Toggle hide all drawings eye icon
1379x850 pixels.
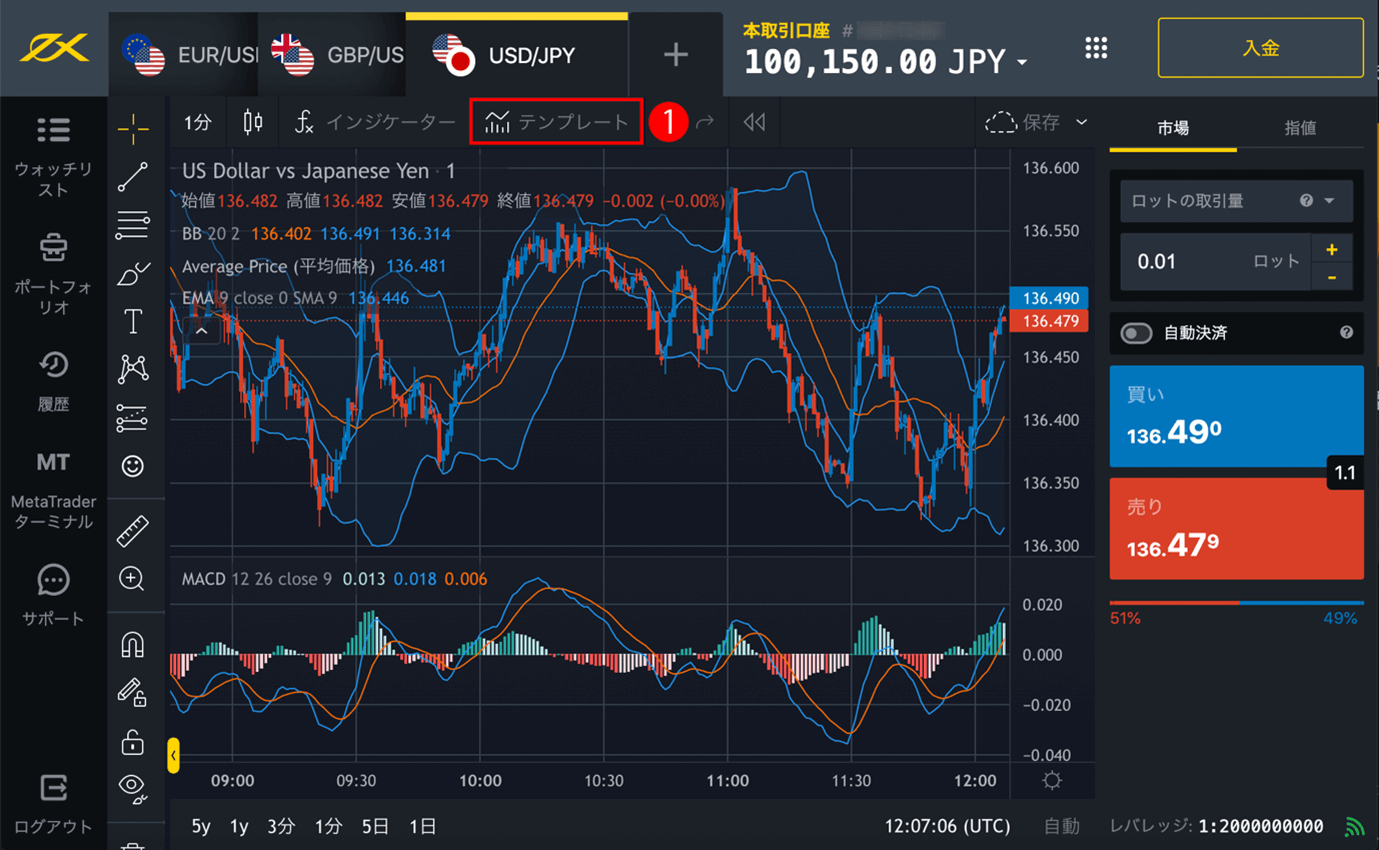(132, 789)
